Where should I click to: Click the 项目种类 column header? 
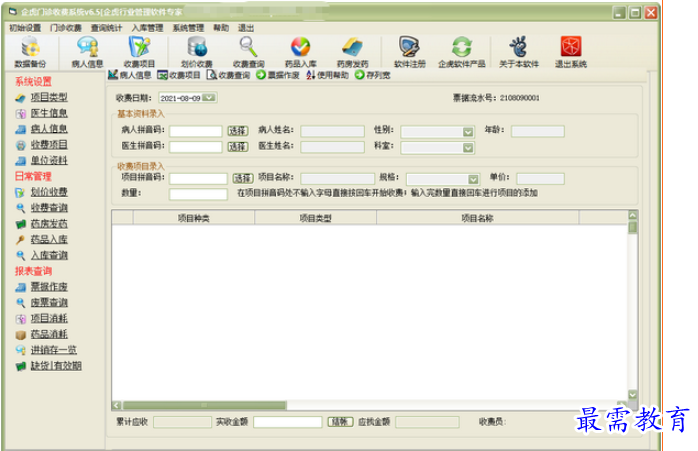(x=194, y=218)
